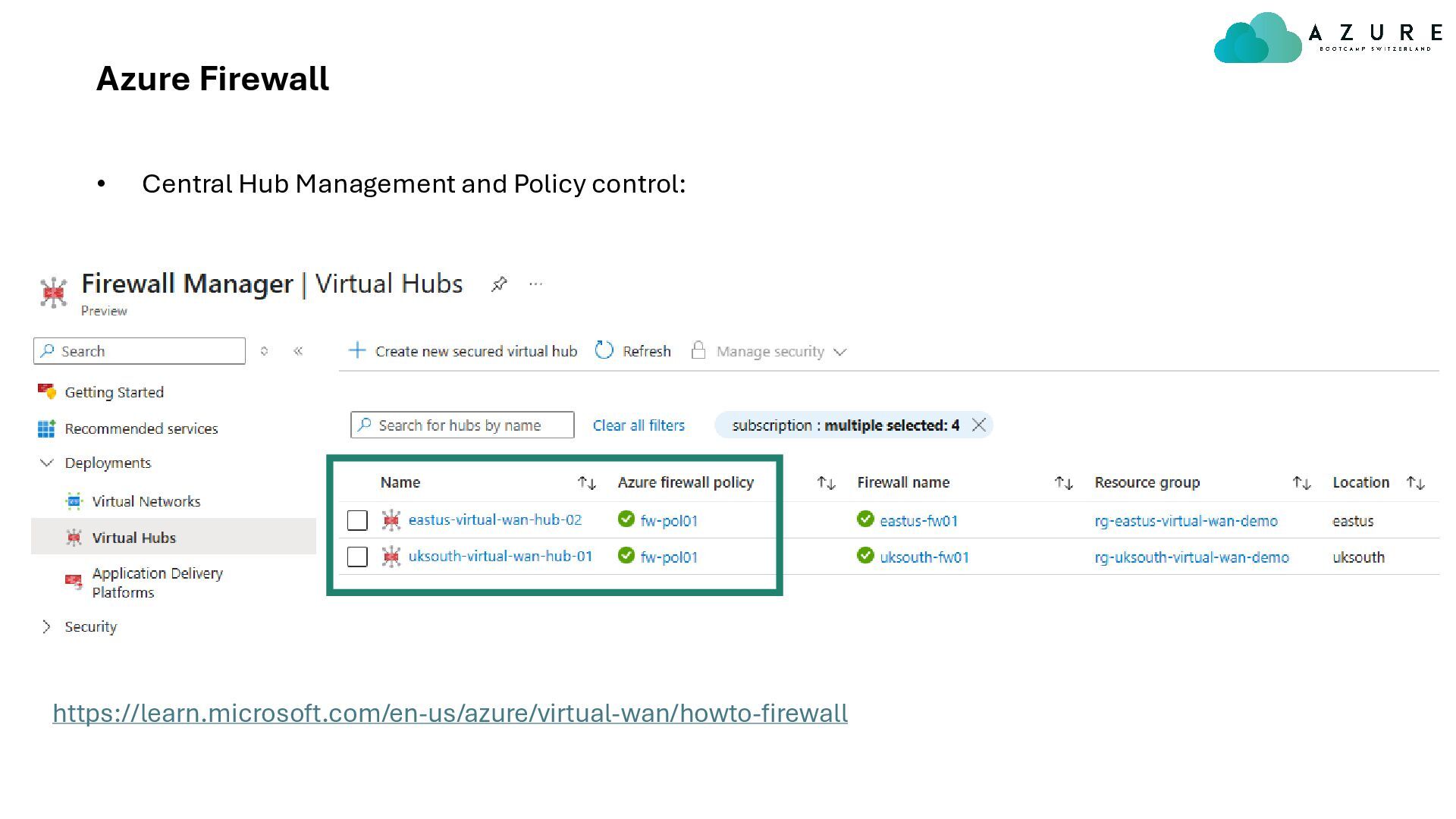Open the more options ellipsis menu
The width and height of the screenshot is (1456, 819).
click(x=535, y=284)
